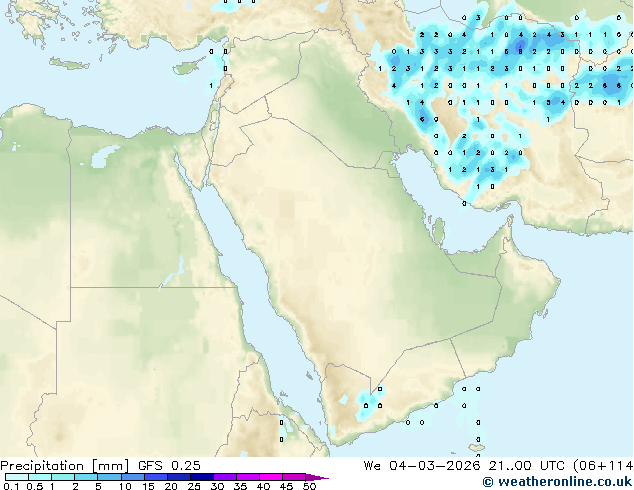Click the '15' legend scale label

(x=148, y=486)
